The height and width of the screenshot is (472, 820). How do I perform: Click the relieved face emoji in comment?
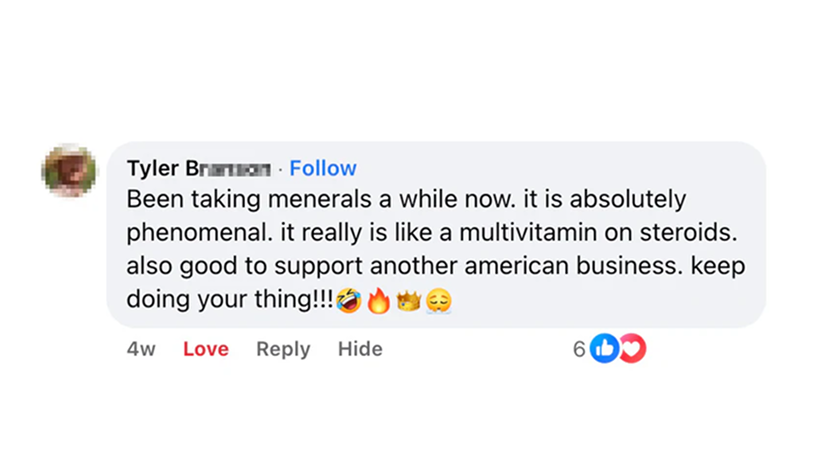pos(439,300)
